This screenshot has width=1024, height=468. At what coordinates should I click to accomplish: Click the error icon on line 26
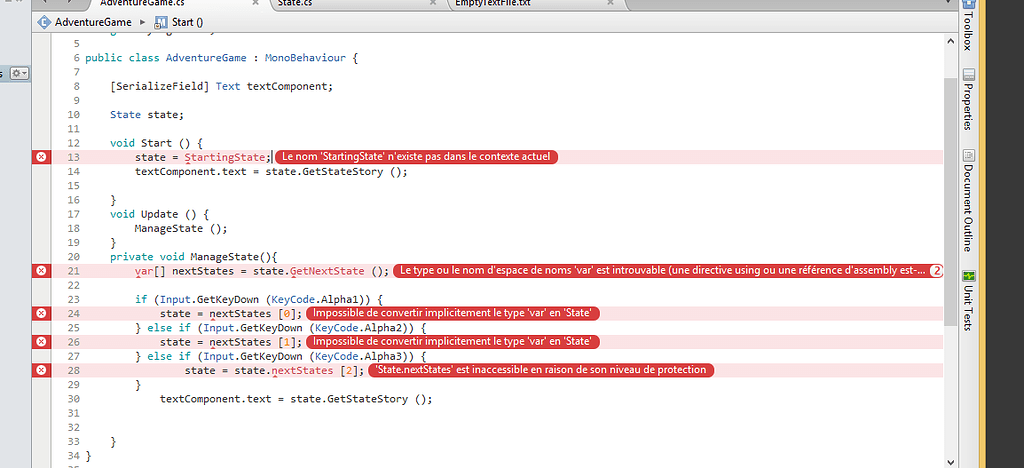(x=41, y=342)
